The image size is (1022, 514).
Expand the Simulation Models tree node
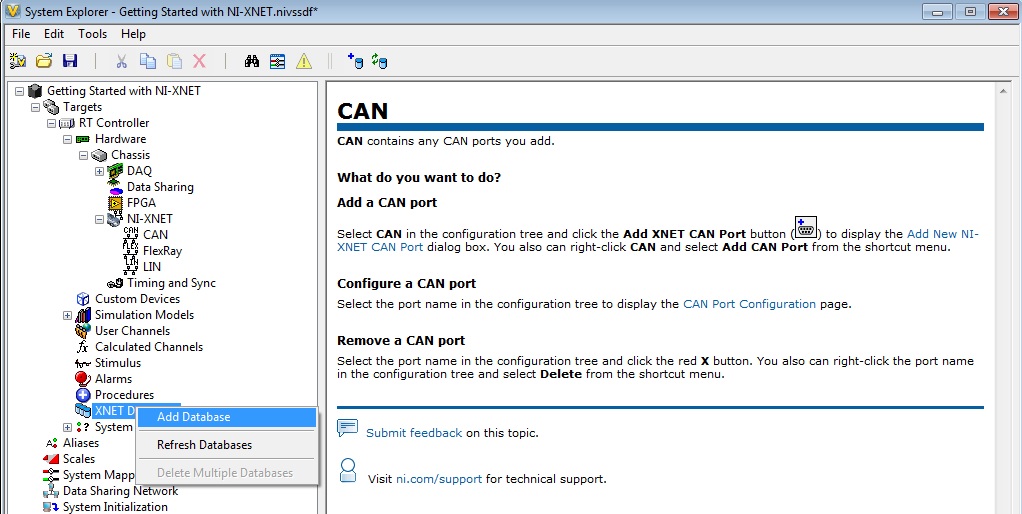67,315
